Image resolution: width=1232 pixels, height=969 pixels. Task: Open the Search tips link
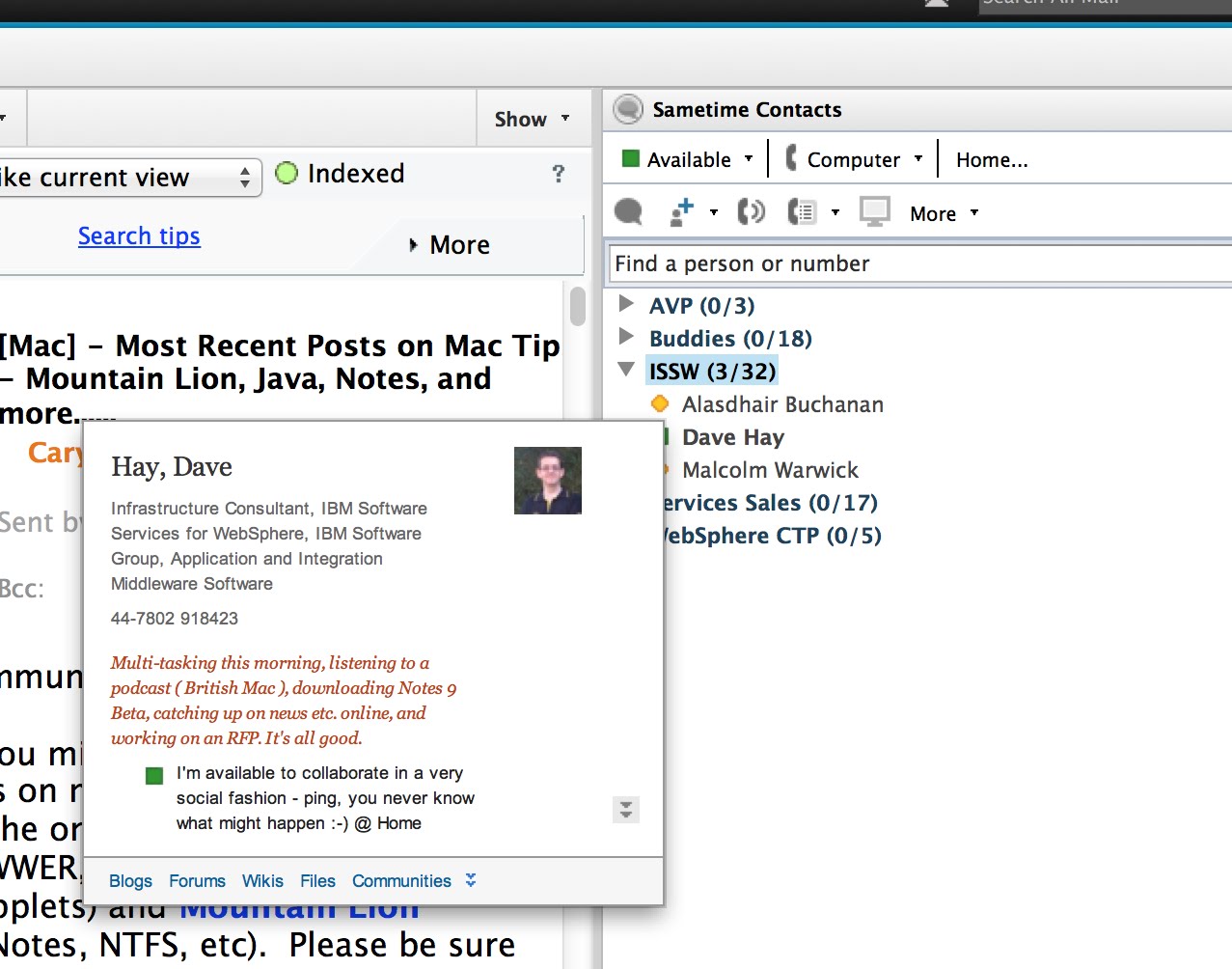(x=139, y=235)
